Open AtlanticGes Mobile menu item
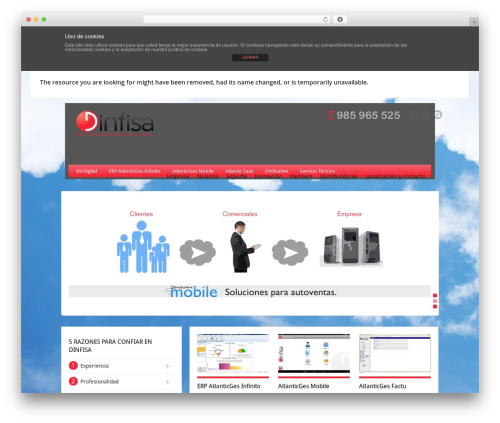This screenshot has width=500, height=423. 193,171
